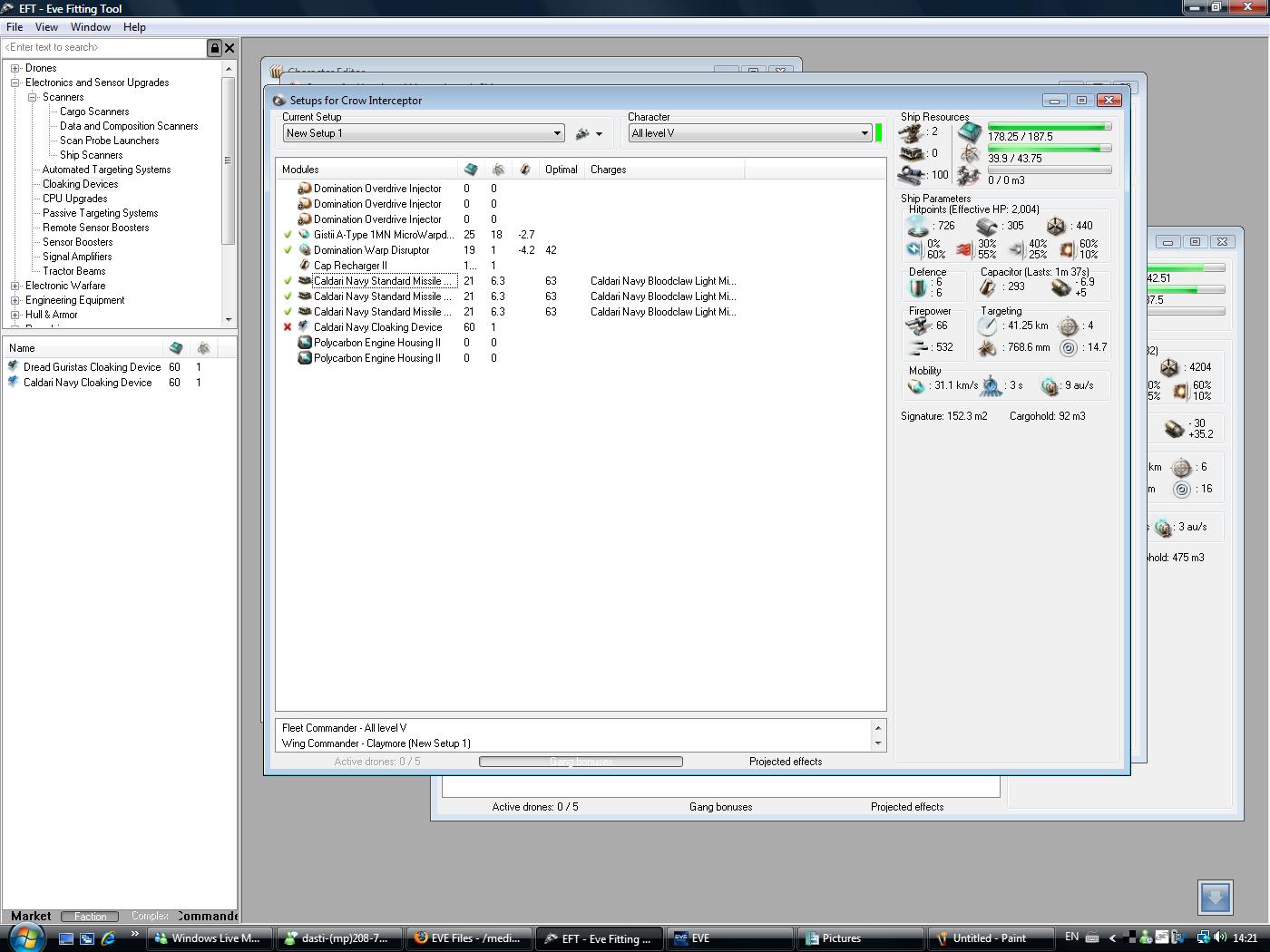Screen dimensions: 1270x952
Task: Sort modules by the Charges column header
Action: click(664, 170)
